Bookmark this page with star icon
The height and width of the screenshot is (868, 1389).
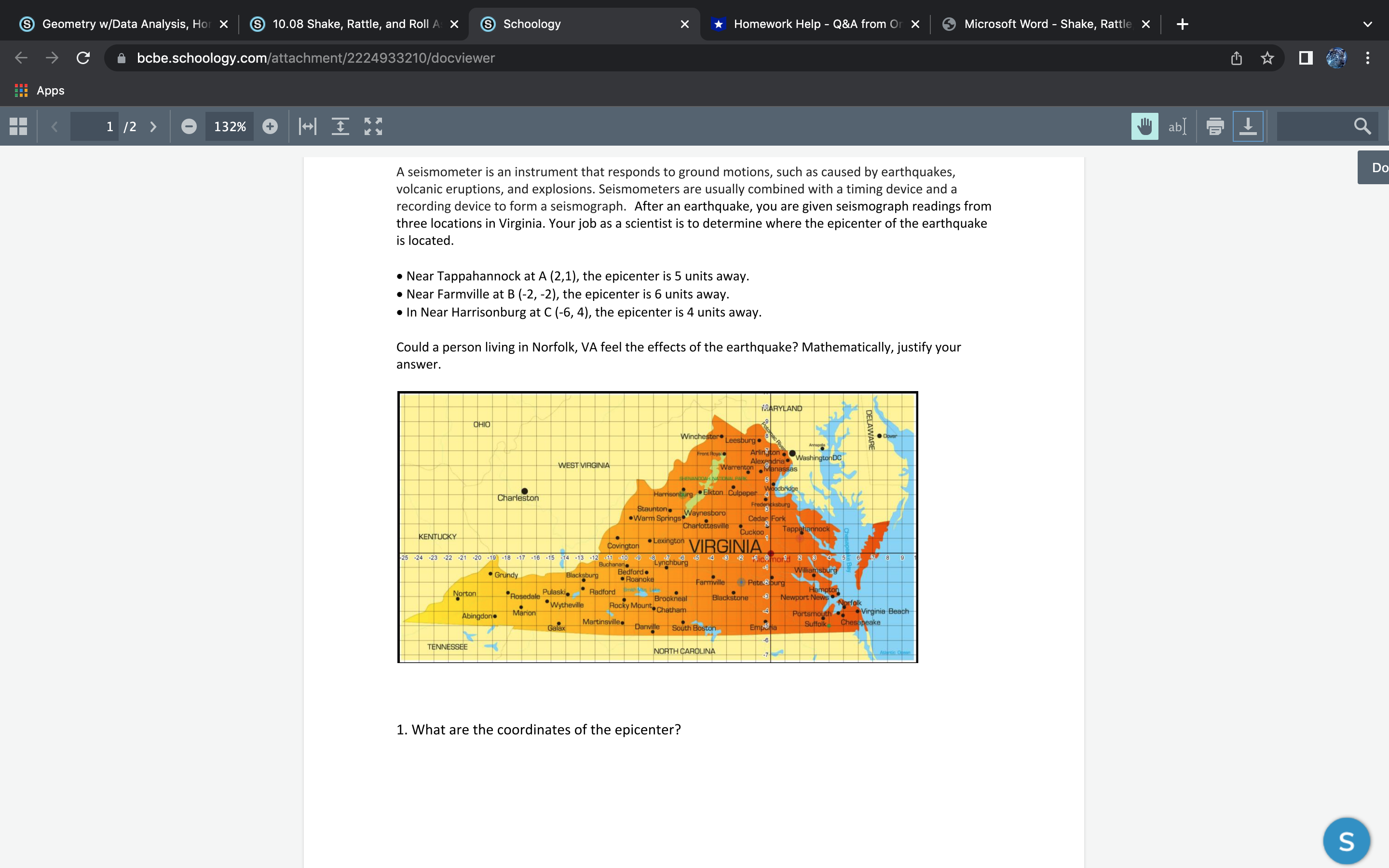coord(1267,58)
